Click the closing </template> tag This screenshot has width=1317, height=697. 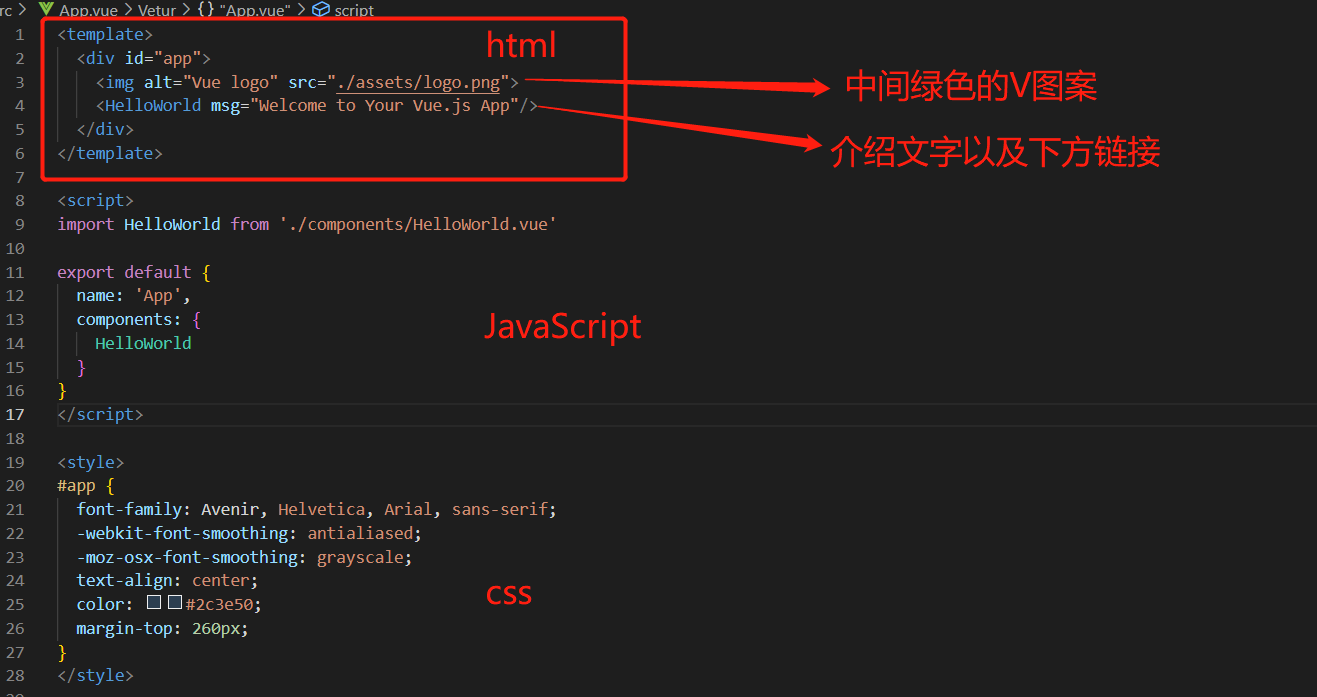110,153
